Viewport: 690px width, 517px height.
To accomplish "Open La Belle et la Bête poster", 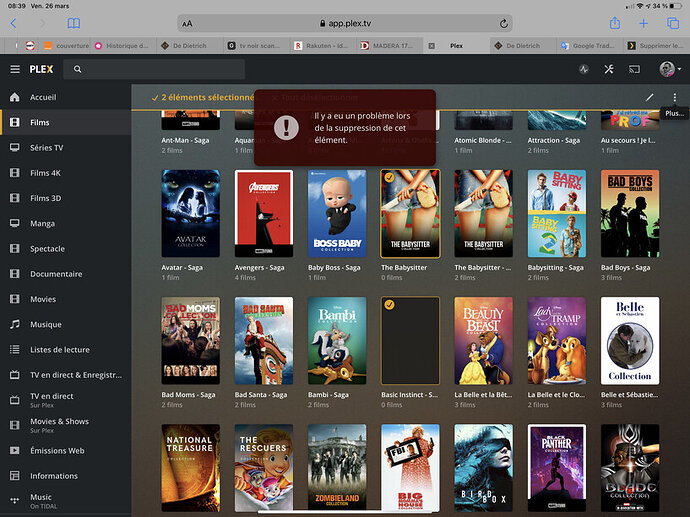I will [484, 341].
